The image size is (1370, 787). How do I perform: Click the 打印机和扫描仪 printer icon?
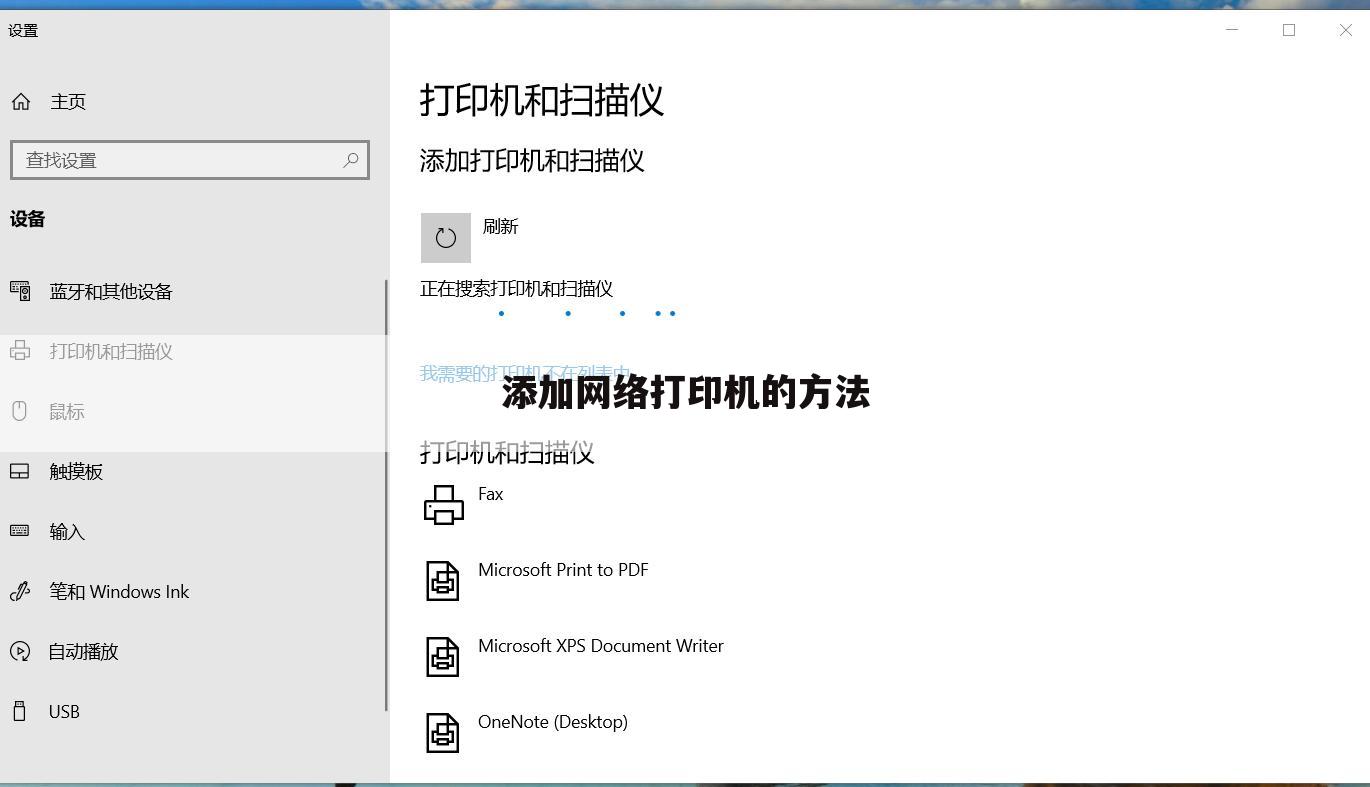20,351
